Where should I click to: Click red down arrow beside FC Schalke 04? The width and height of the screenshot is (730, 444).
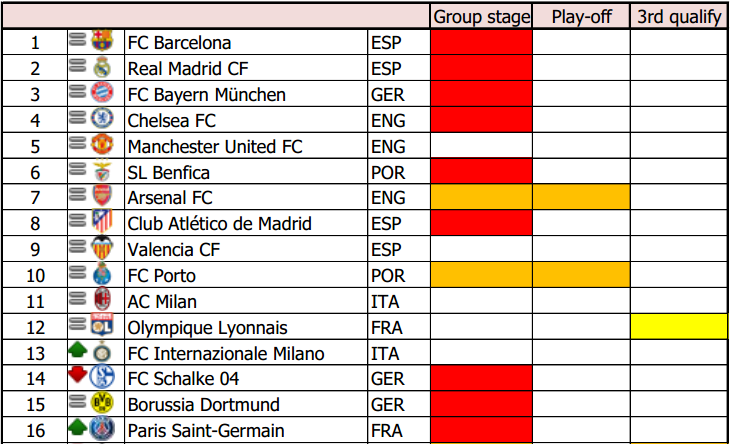79,378
